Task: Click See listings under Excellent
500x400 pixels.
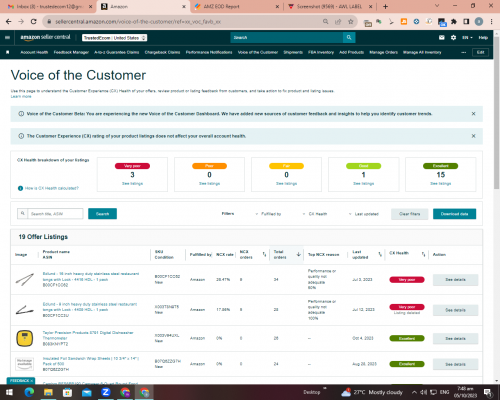Action: (x=440, y=184)
